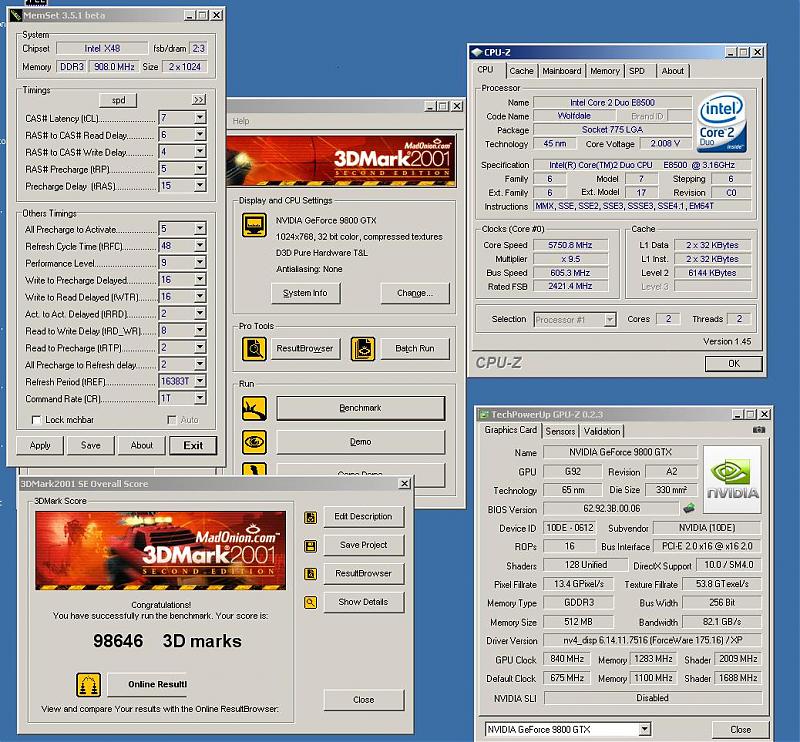The height and width of the screenshot is (742, 800).
Task: Open the GeForce 9800 GTX selector dropdown
Action: point(644,729)
